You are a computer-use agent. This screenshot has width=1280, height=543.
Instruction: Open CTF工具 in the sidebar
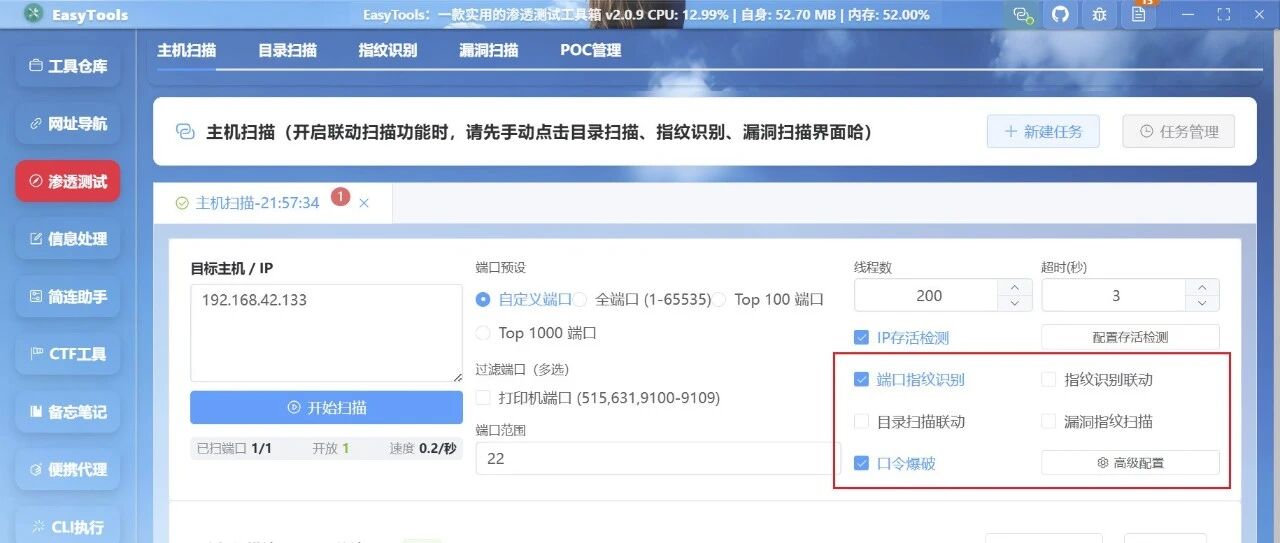pos(67,354)
